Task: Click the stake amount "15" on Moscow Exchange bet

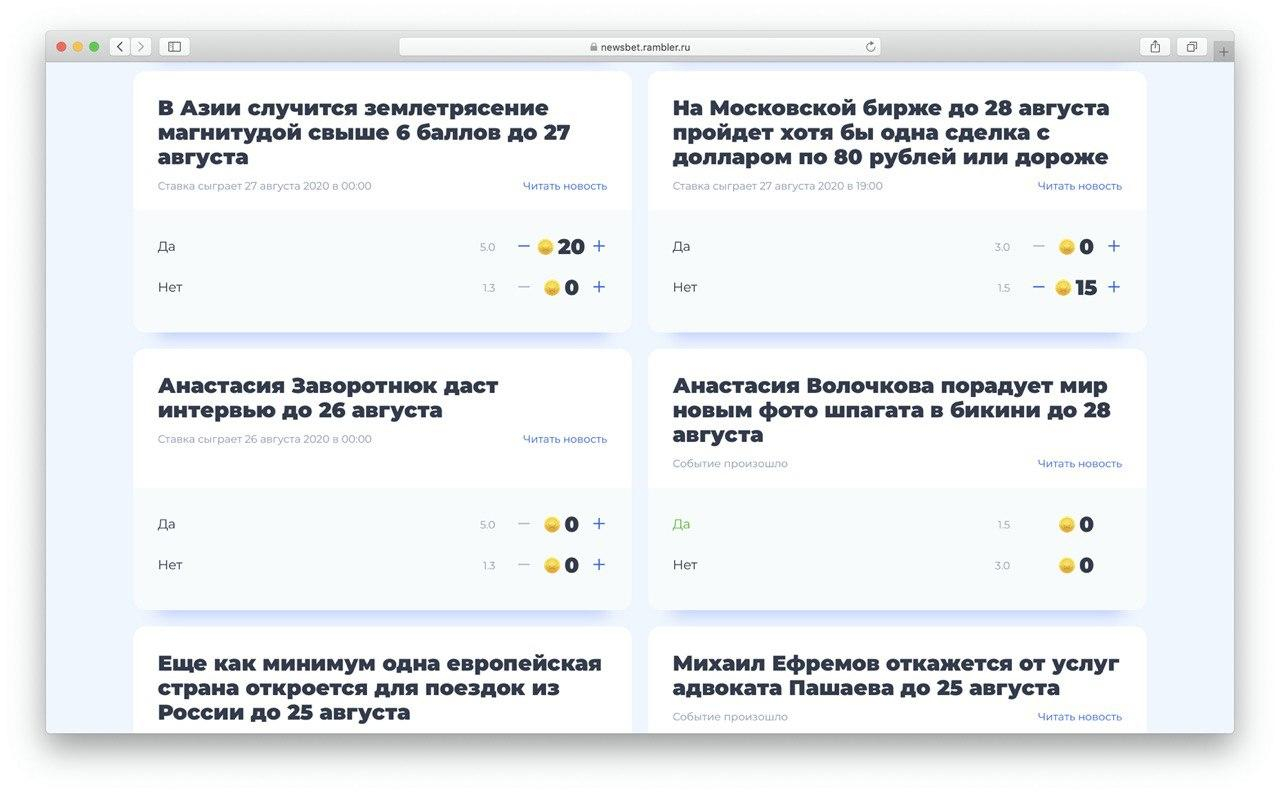Action: pos(1086,288)
